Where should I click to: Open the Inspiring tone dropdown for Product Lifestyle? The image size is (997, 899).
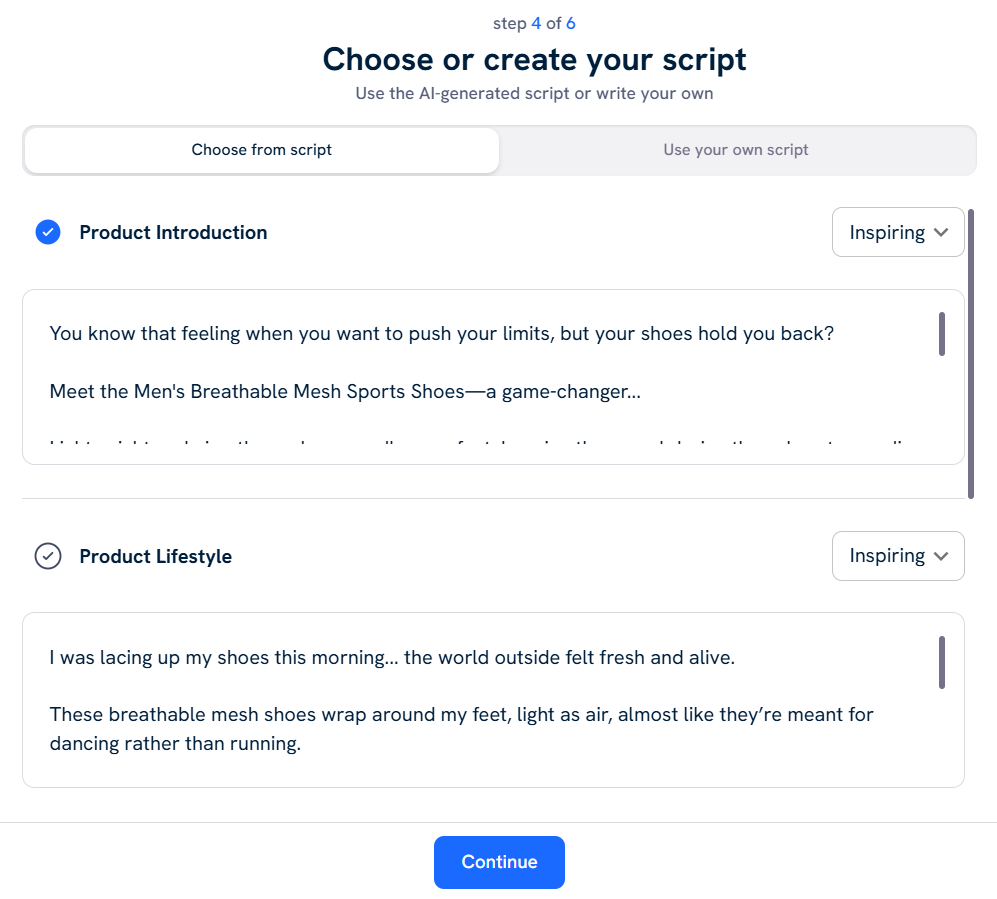[x=897, y=556]
